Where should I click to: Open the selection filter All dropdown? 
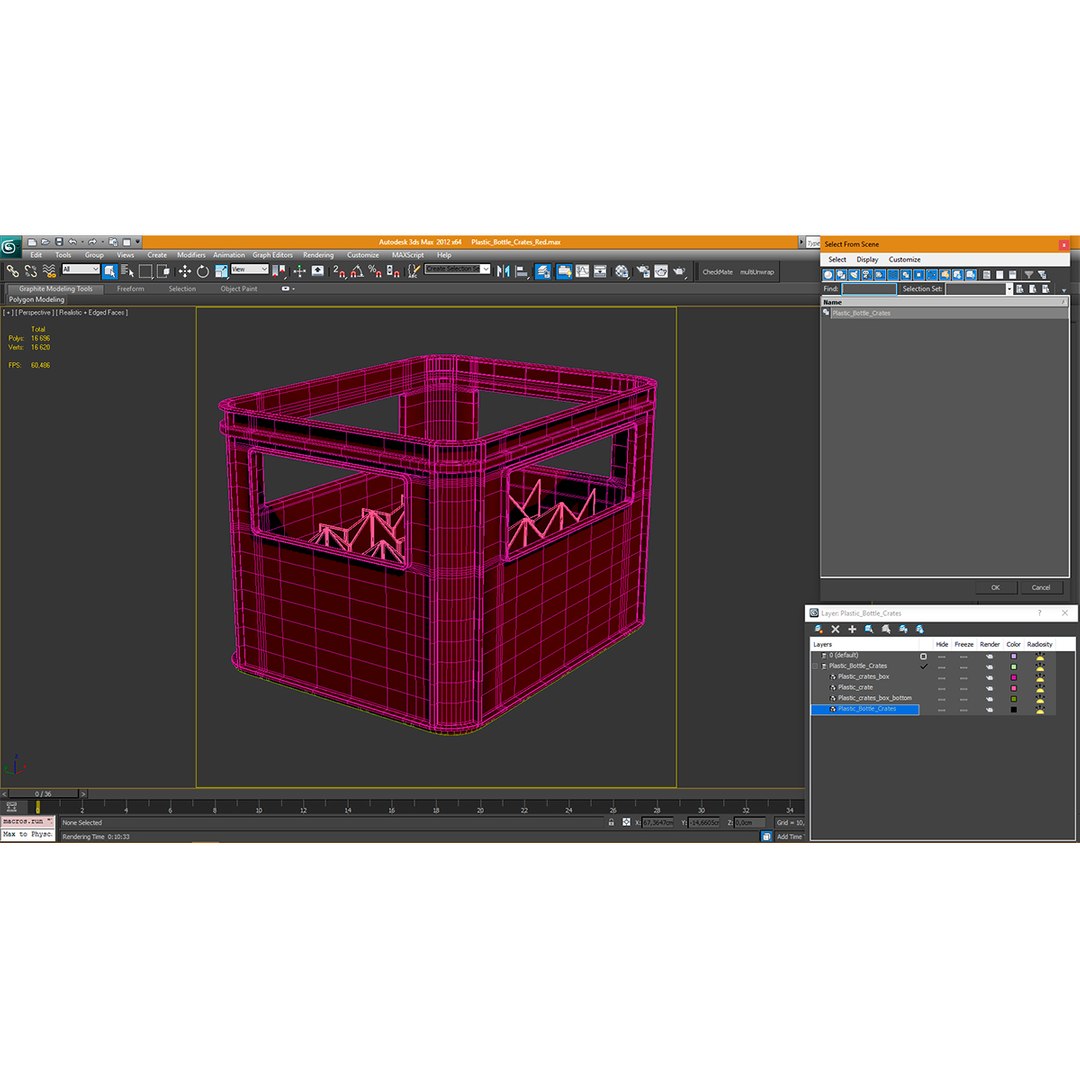81,269
